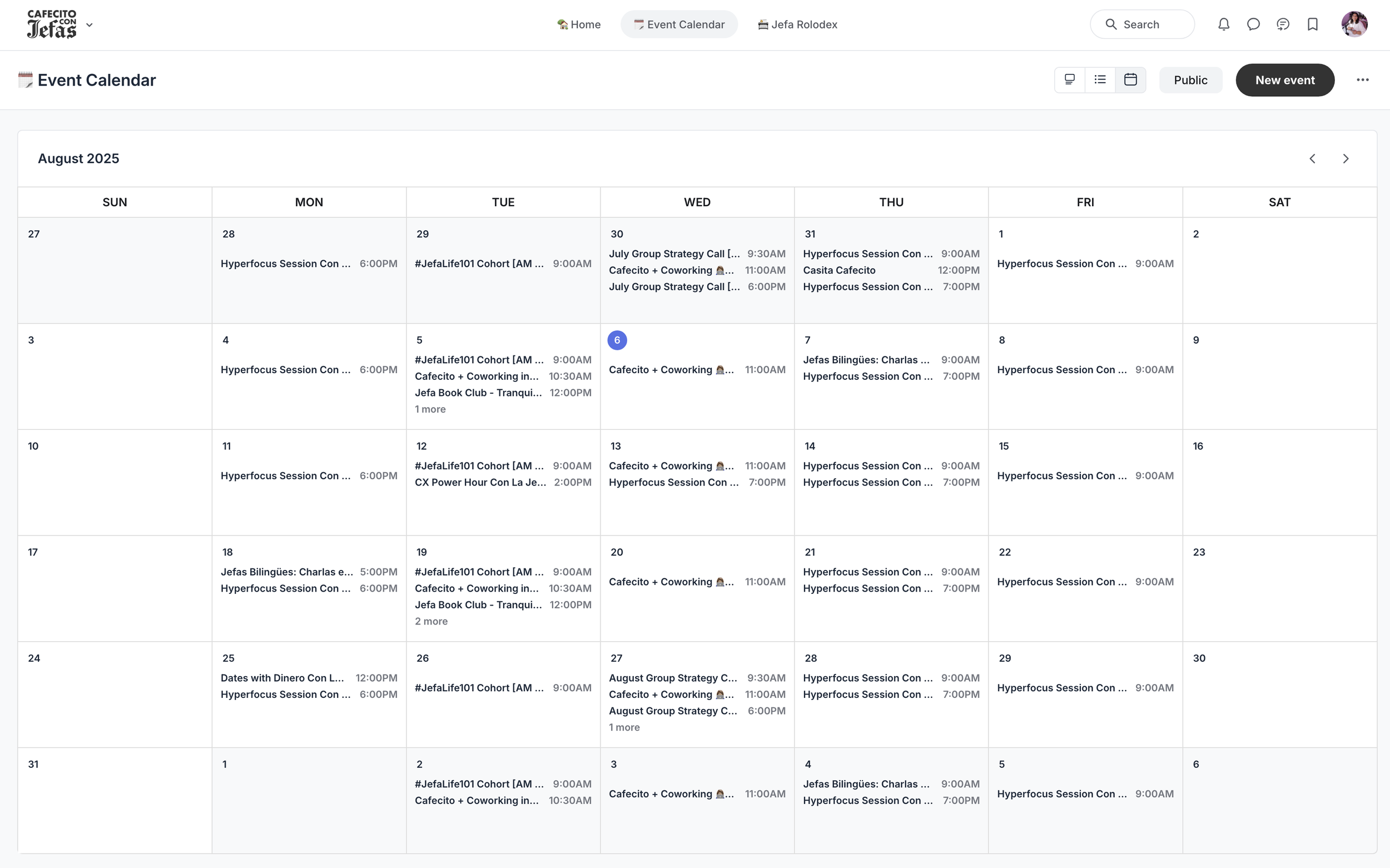This screenshot has width=1390, height=868.
Task: Open the Casita Cafecito event on the 31st
Action: [839, 270]
